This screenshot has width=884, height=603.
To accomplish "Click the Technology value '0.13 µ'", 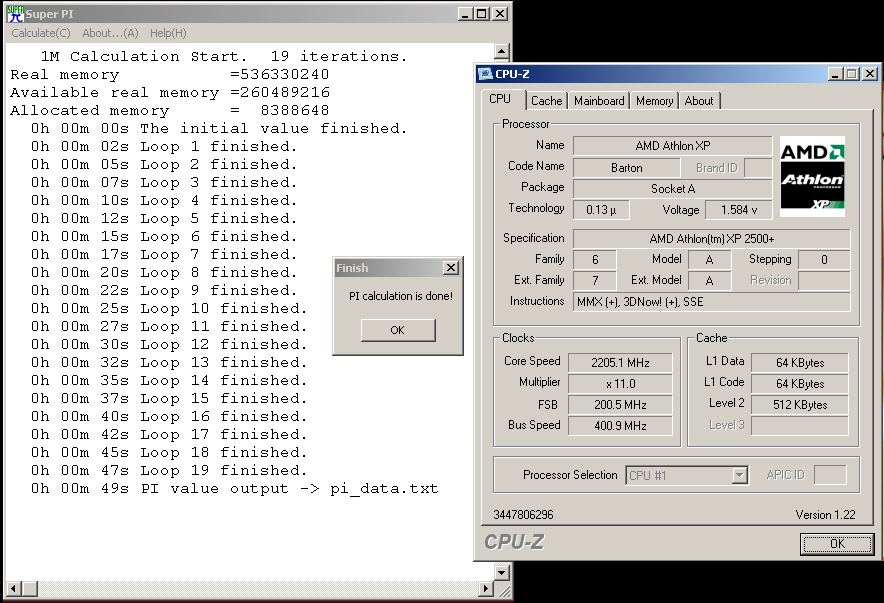I will pyautogui.click(x=601, y=210).
